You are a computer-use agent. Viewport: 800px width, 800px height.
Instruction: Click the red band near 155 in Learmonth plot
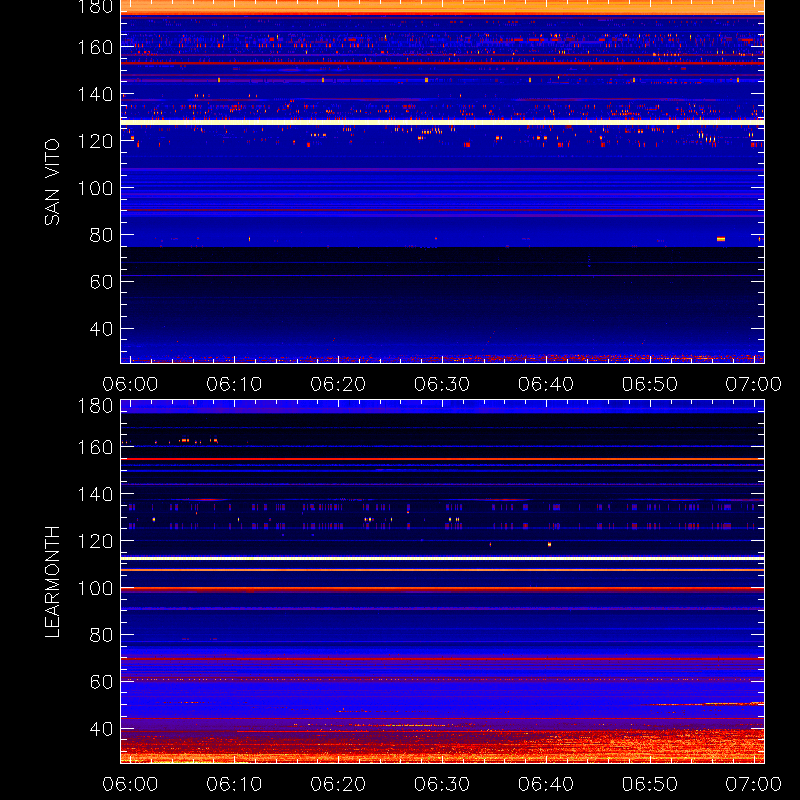click(442, 459)
